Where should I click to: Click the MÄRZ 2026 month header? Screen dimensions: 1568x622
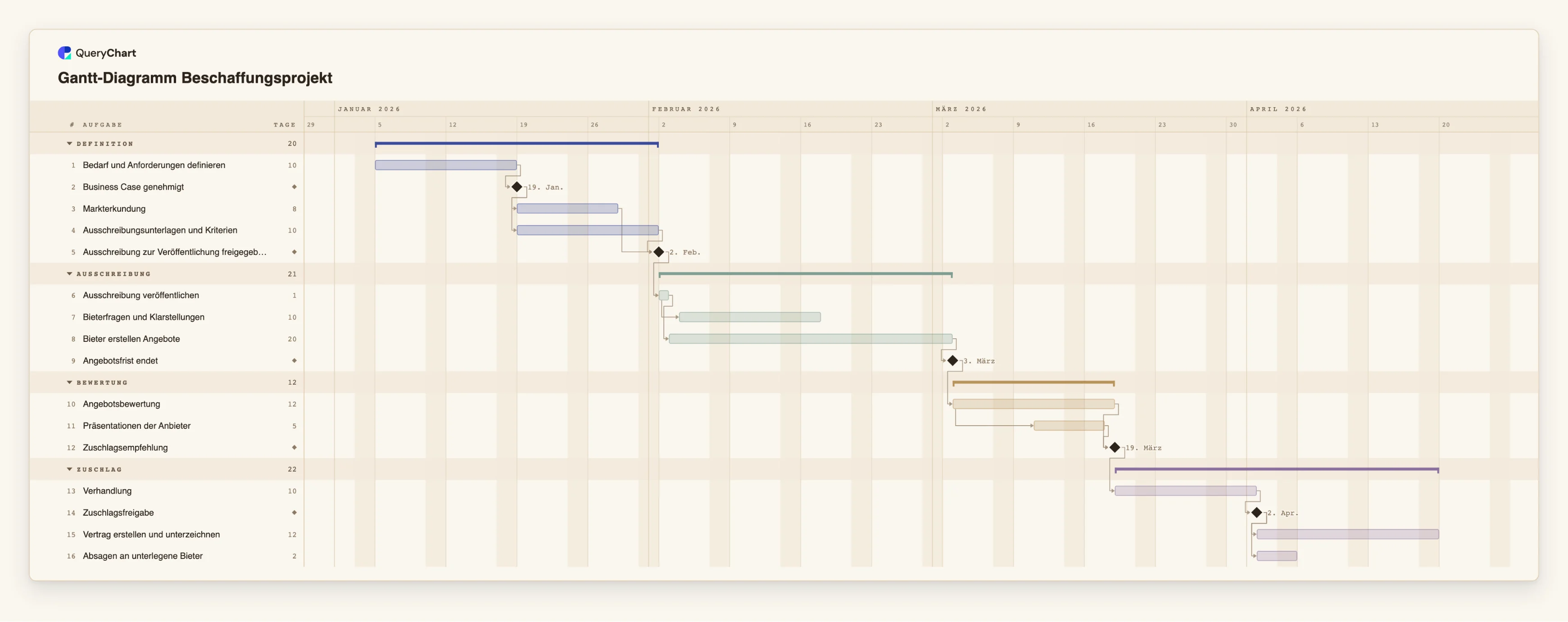(961, 109)
